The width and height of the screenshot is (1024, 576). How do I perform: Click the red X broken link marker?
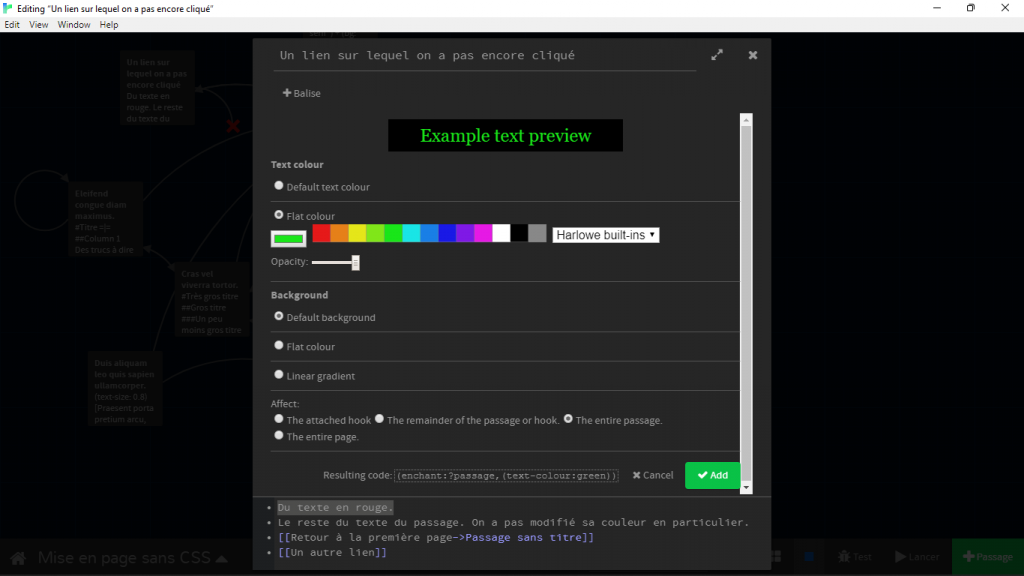(233, 126)
